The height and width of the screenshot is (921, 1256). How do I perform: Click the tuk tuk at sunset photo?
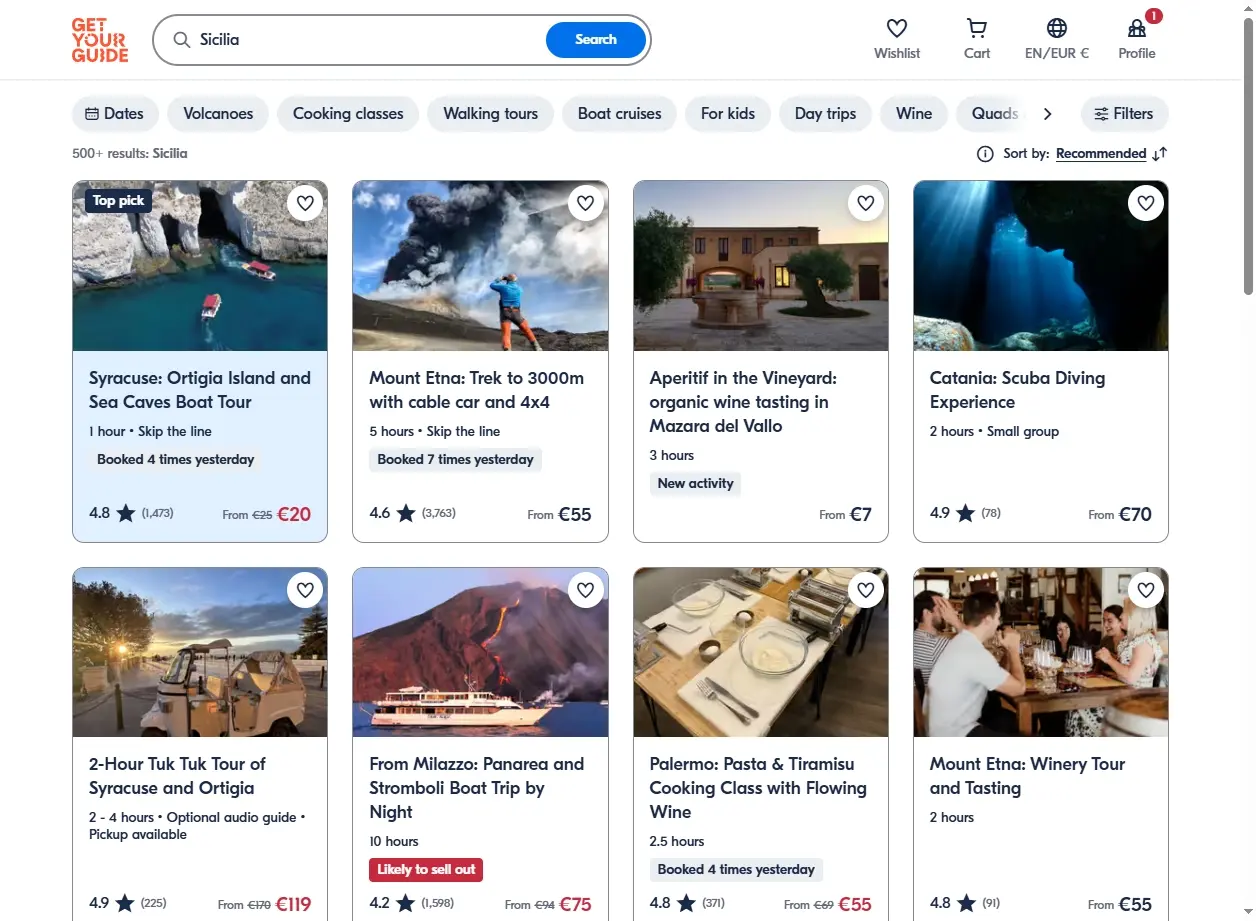[200, 653]
